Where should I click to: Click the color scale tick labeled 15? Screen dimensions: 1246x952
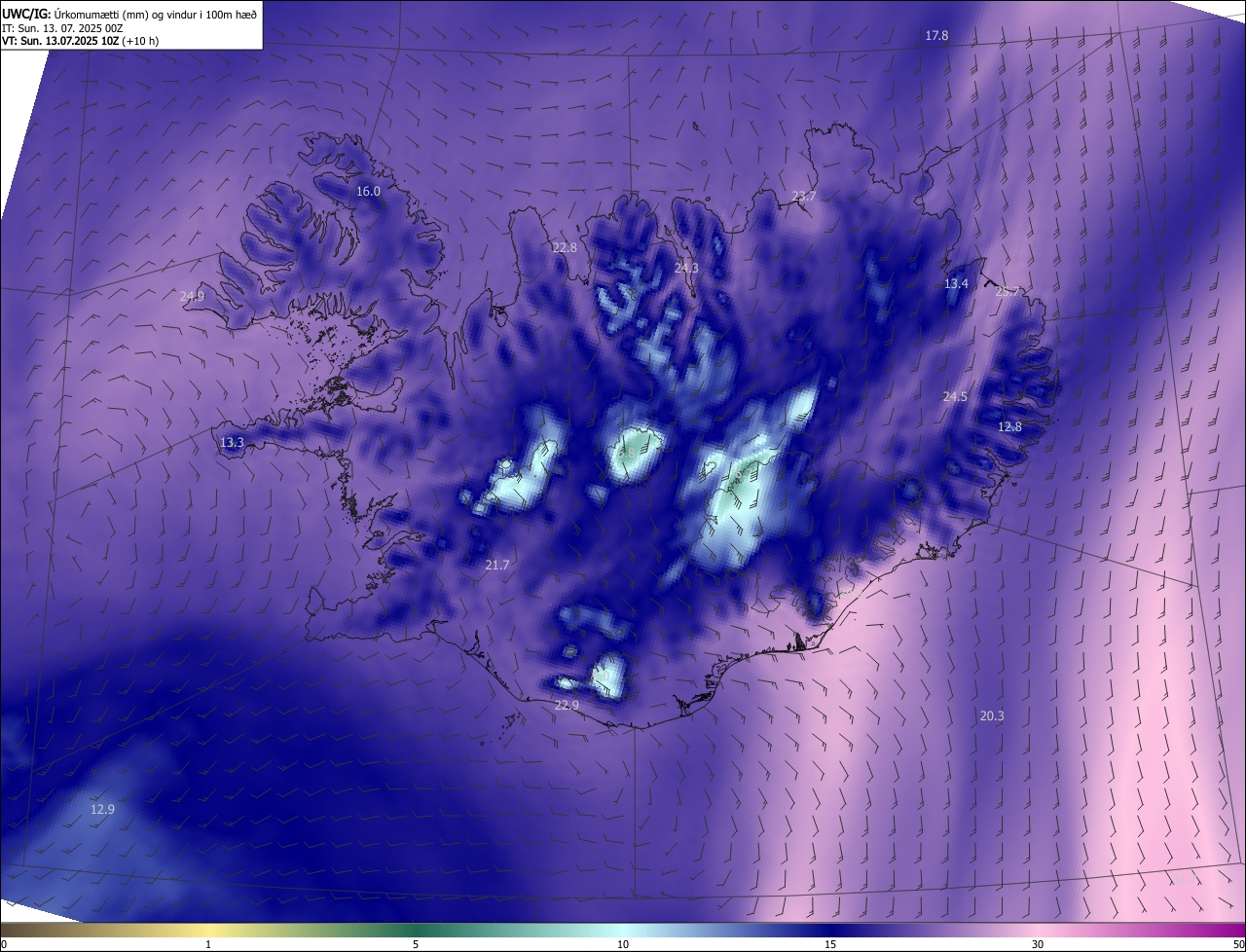830,944
